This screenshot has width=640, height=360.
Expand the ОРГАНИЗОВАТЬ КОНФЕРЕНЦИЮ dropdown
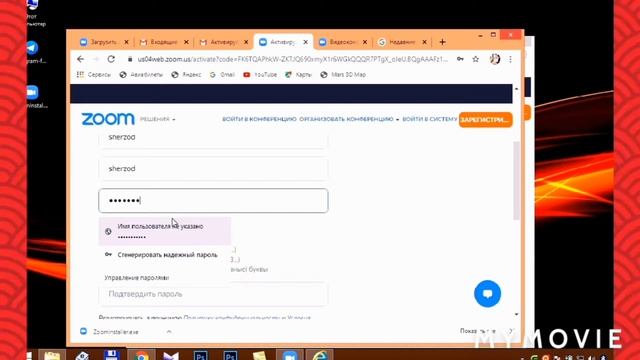[349, 119]
